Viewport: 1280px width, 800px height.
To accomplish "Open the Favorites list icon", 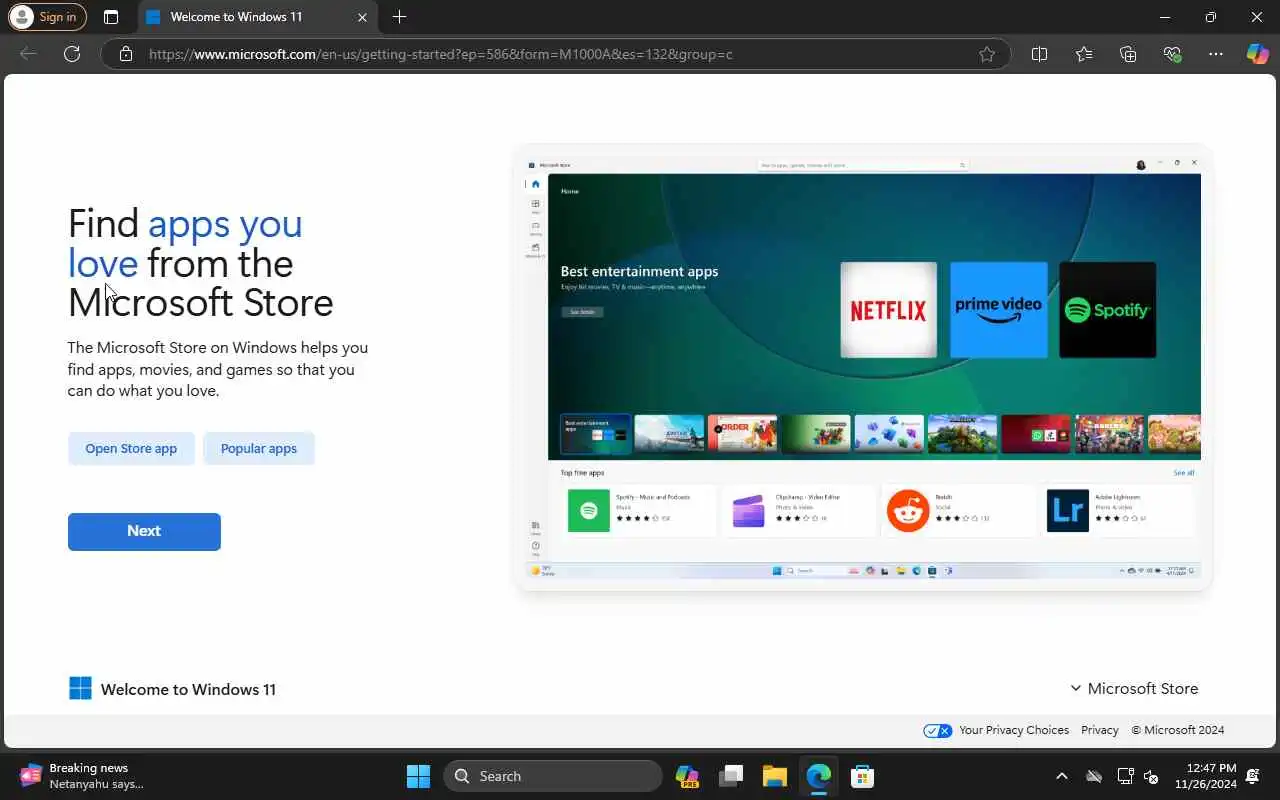I will coord(1084,54).
